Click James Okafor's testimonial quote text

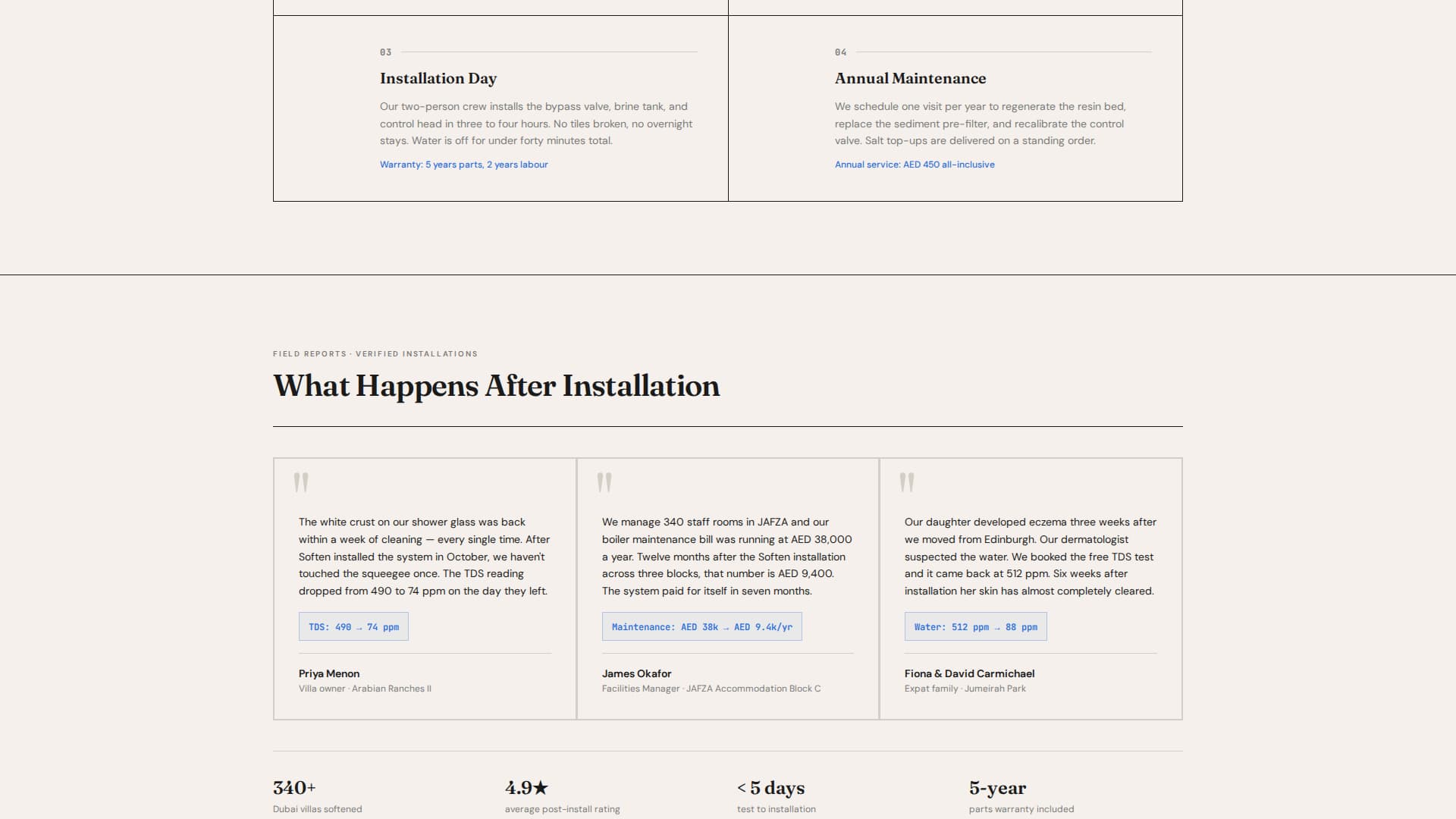point(727,557)
